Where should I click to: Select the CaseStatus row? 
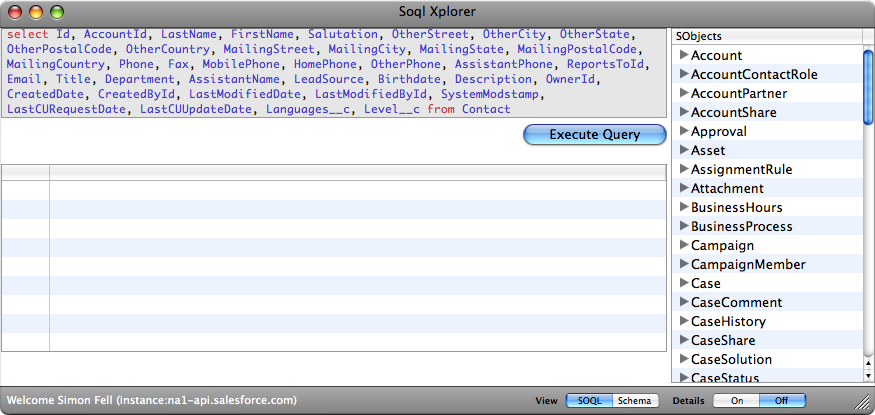[x=767, y=375]
